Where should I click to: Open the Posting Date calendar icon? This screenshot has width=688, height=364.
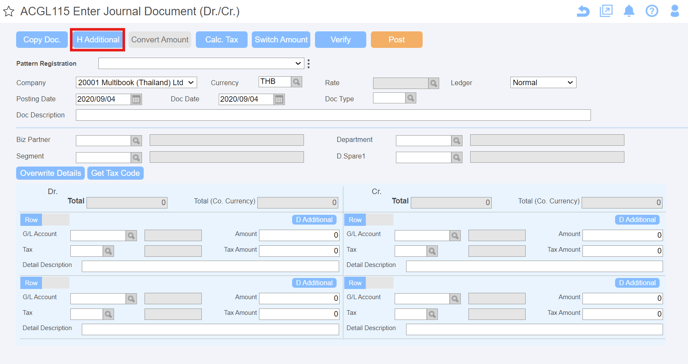pyautogui.click(x=136, y=100)
